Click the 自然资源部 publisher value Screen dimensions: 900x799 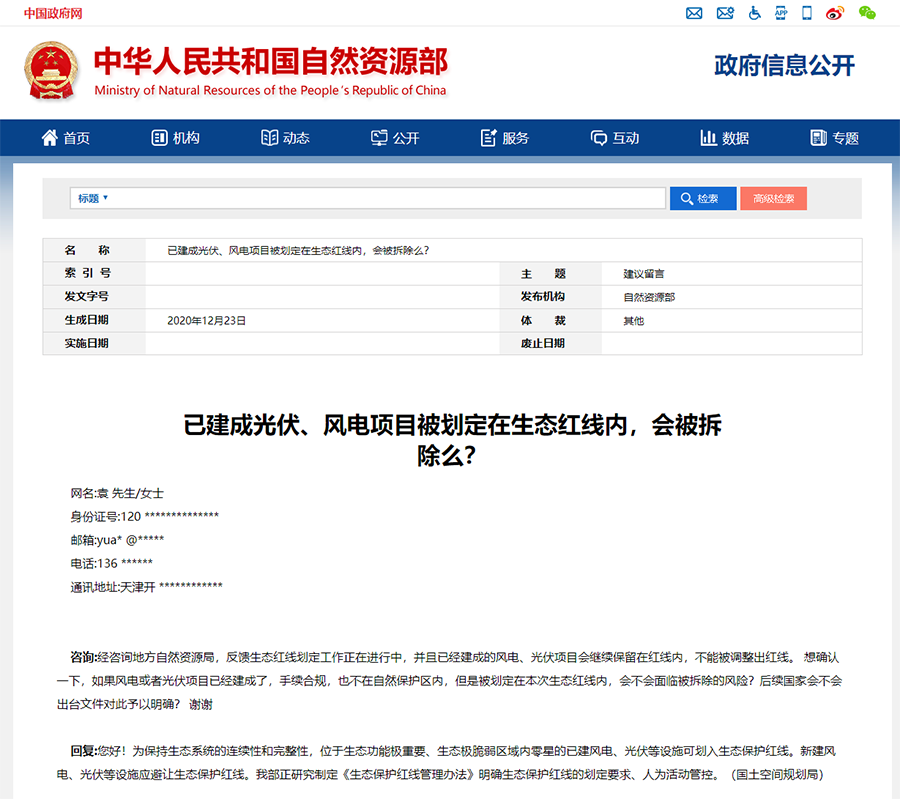click(x=649, y=297)
